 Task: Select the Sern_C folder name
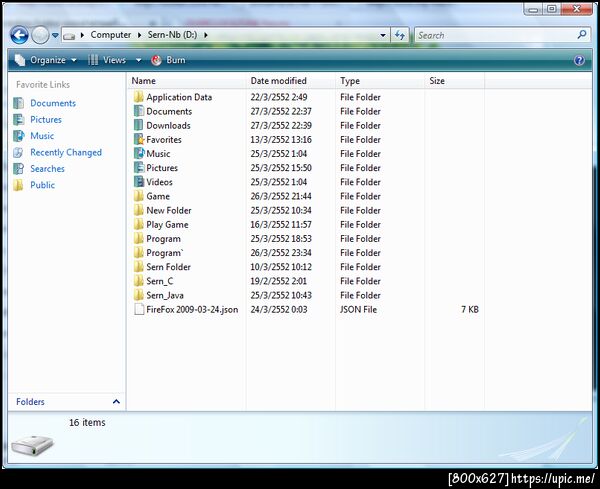coord(160,281)
